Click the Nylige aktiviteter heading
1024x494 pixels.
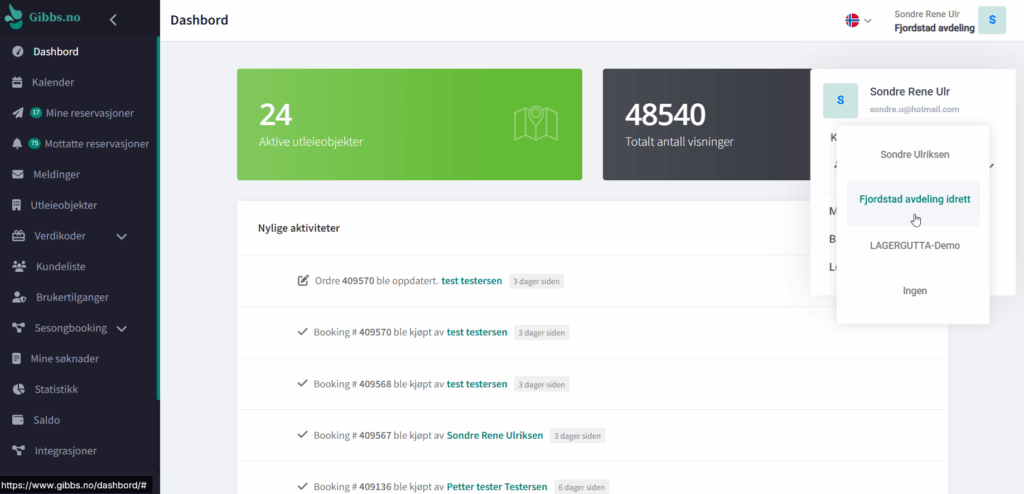click(298, 228)
